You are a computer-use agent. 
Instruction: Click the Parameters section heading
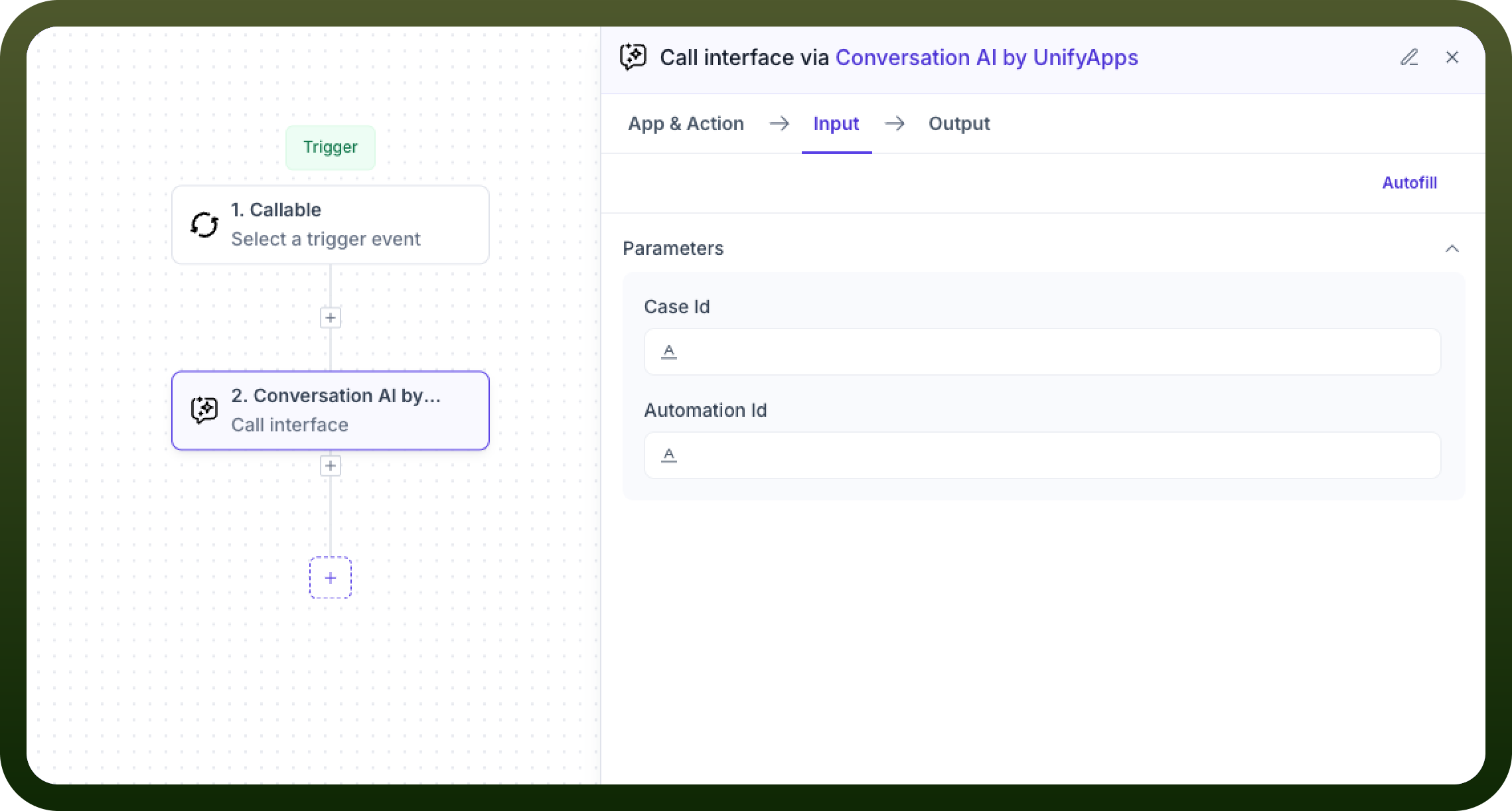pos(673,249)
